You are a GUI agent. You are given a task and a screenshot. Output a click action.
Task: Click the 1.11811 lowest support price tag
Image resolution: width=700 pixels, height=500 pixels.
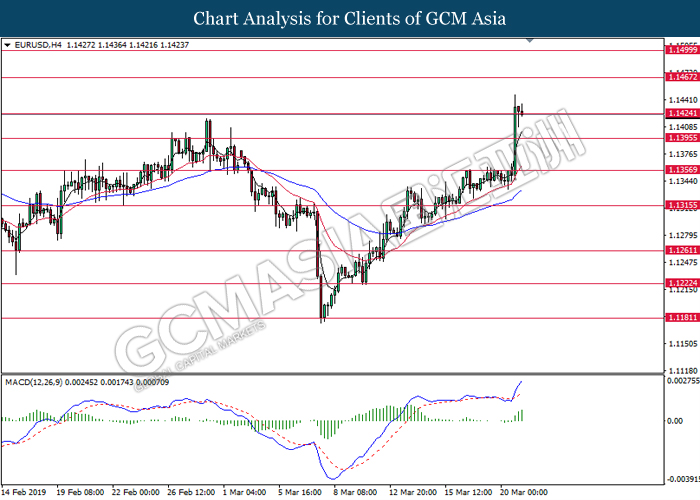pyautogui.click(x=682, y=319)
